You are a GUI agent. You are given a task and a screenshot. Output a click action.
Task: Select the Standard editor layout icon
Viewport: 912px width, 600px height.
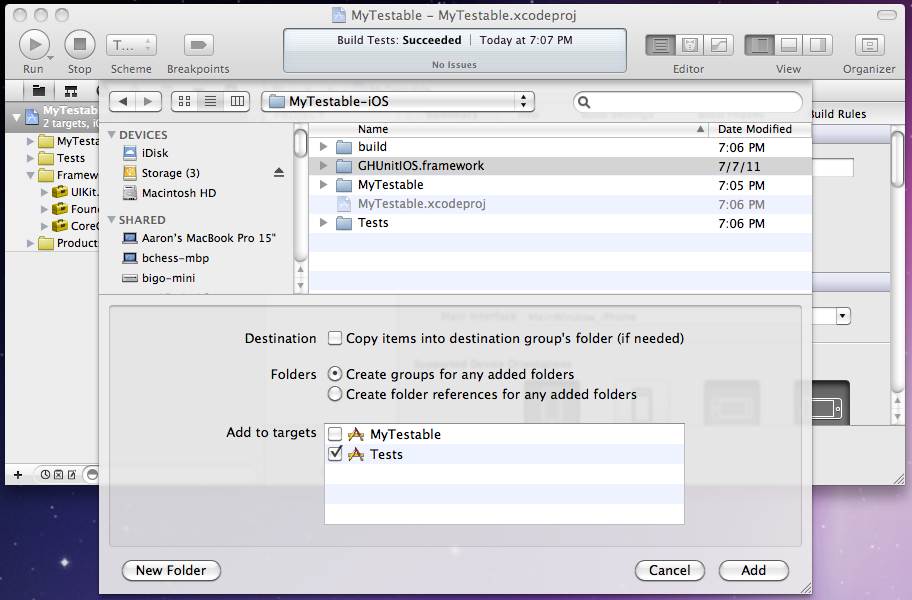(661, 45)
